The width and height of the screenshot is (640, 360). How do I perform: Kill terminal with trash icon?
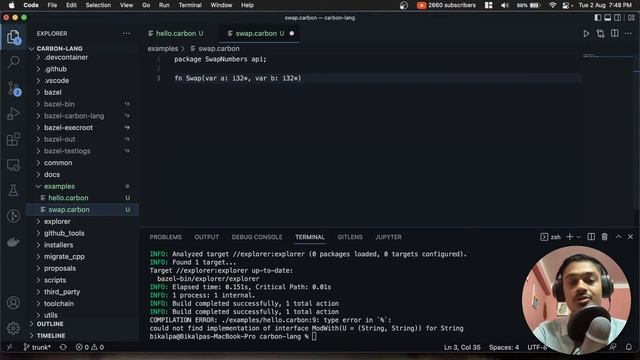tap(604, 237)
